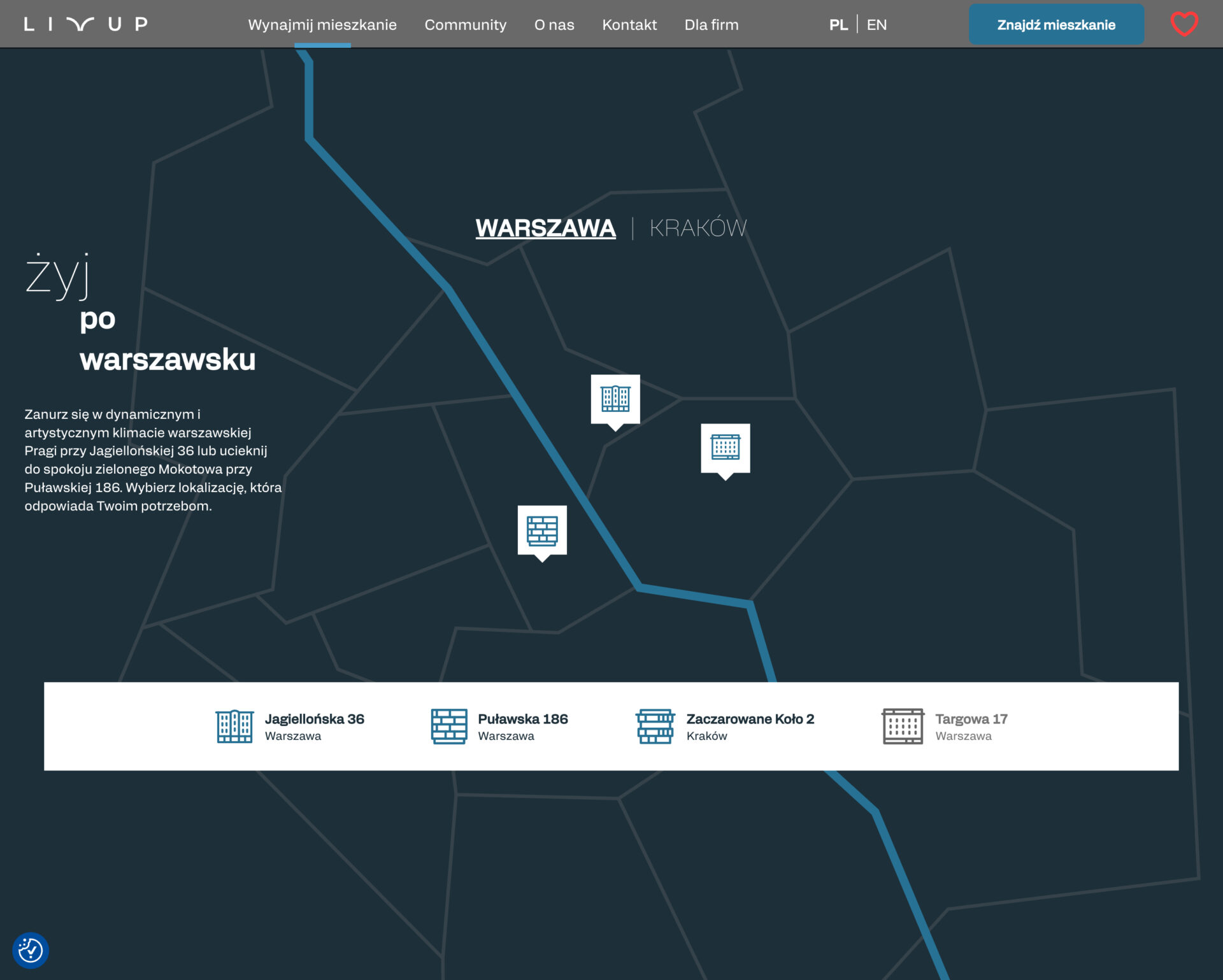This screenshot has width=1223, height=980.
Task: Open Wynajmij mieszkanie menu
Action: (x=322, y=25)
